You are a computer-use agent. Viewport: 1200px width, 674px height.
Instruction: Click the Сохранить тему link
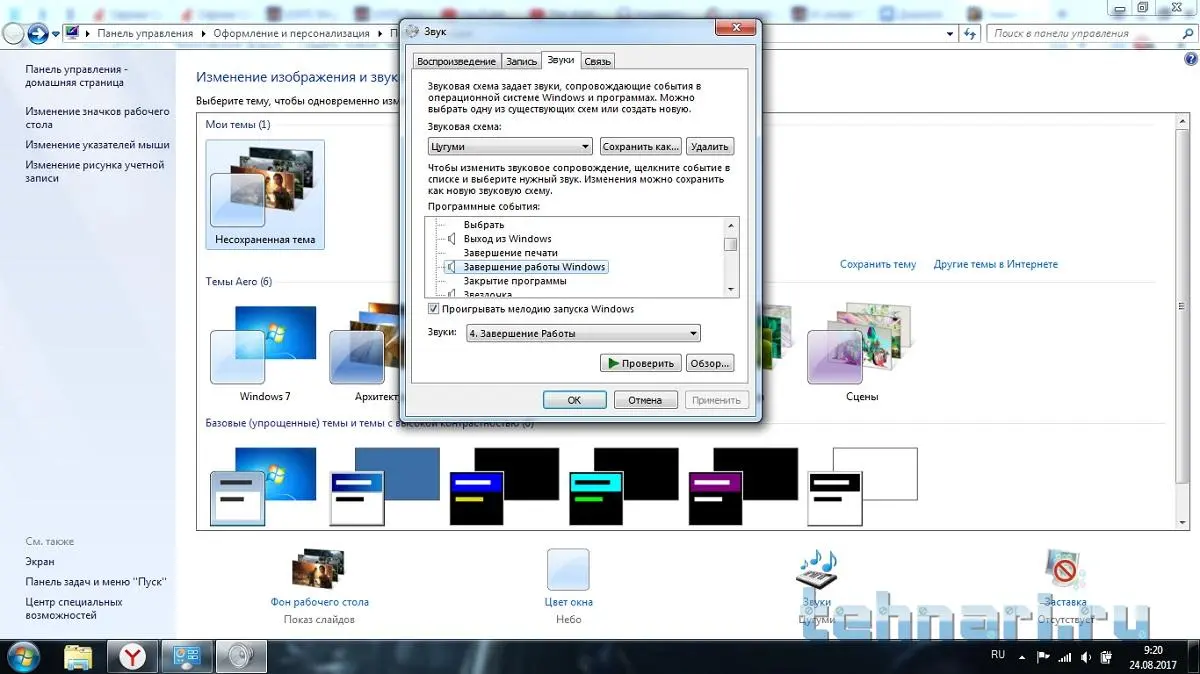878,264
